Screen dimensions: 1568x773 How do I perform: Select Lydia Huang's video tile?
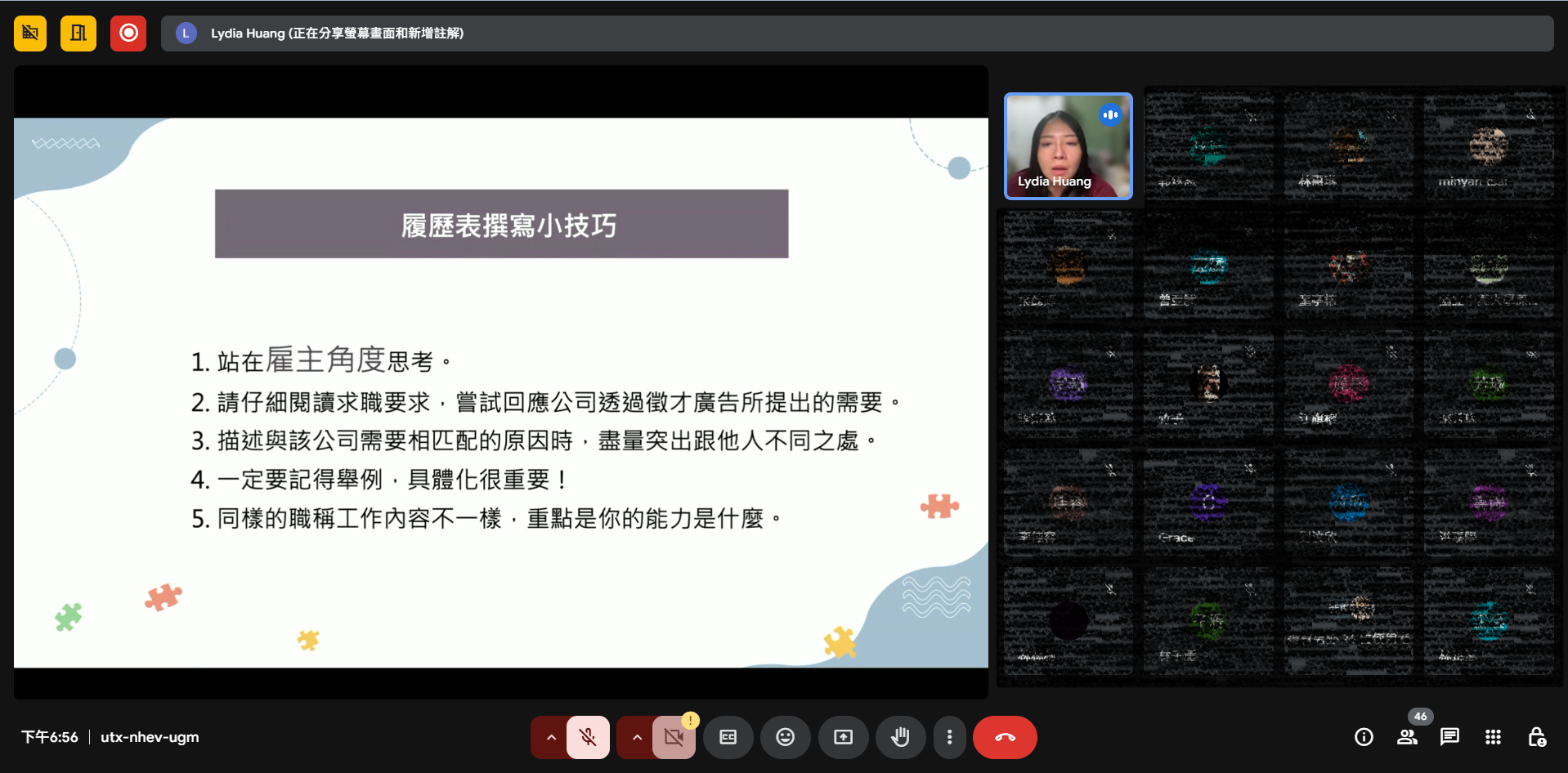point(1068,146)
